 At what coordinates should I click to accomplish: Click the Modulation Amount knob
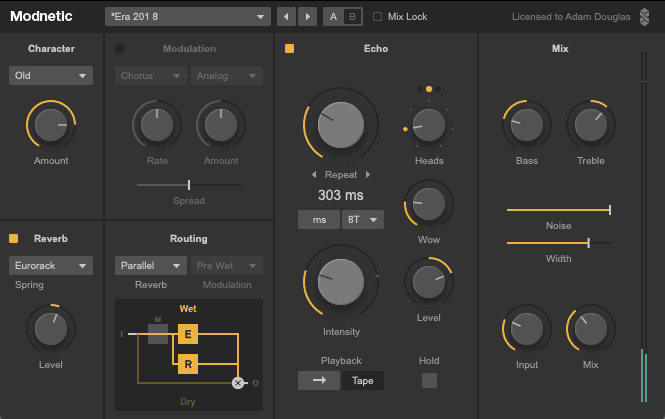221,125
